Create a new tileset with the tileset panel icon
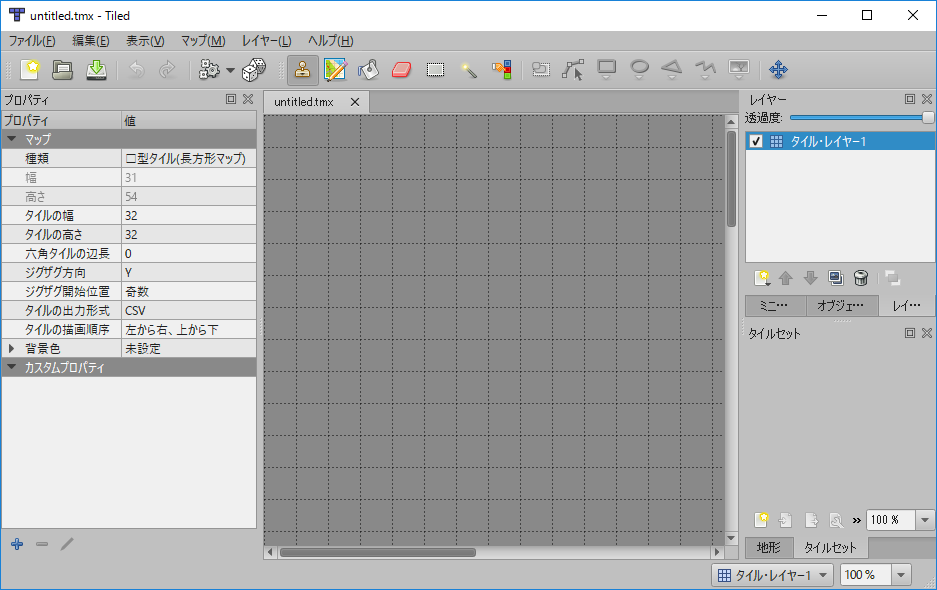This screenshot has width=937, height=590. coord(761,519)
